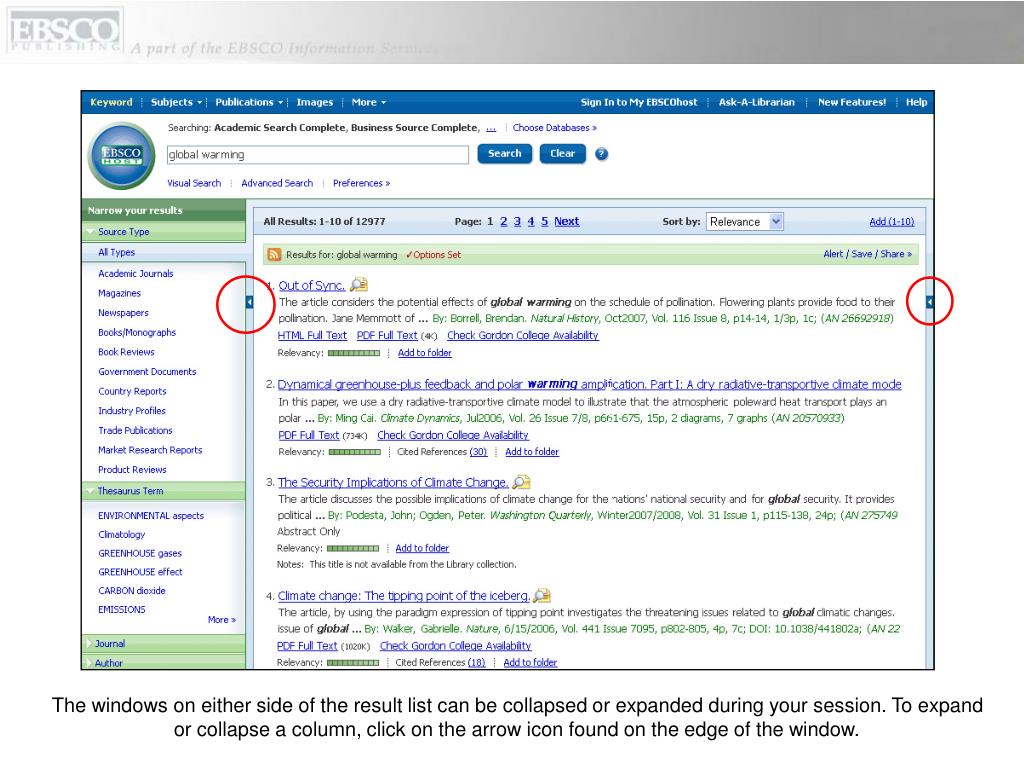
Task: Open Choose Databases link
Action: pos(554,127)
